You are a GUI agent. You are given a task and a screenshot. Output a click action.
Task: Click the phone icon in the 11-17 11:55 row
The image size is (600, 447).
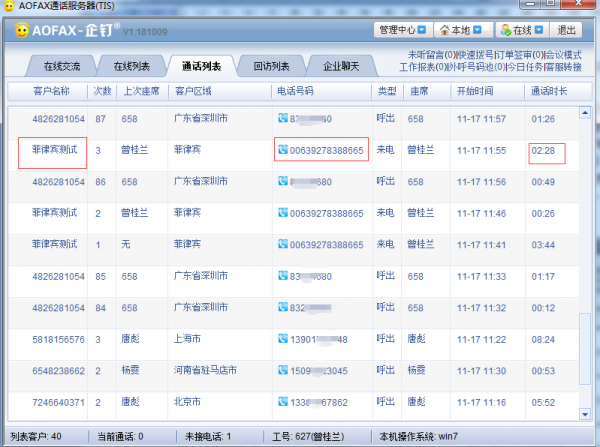[283, 150]
